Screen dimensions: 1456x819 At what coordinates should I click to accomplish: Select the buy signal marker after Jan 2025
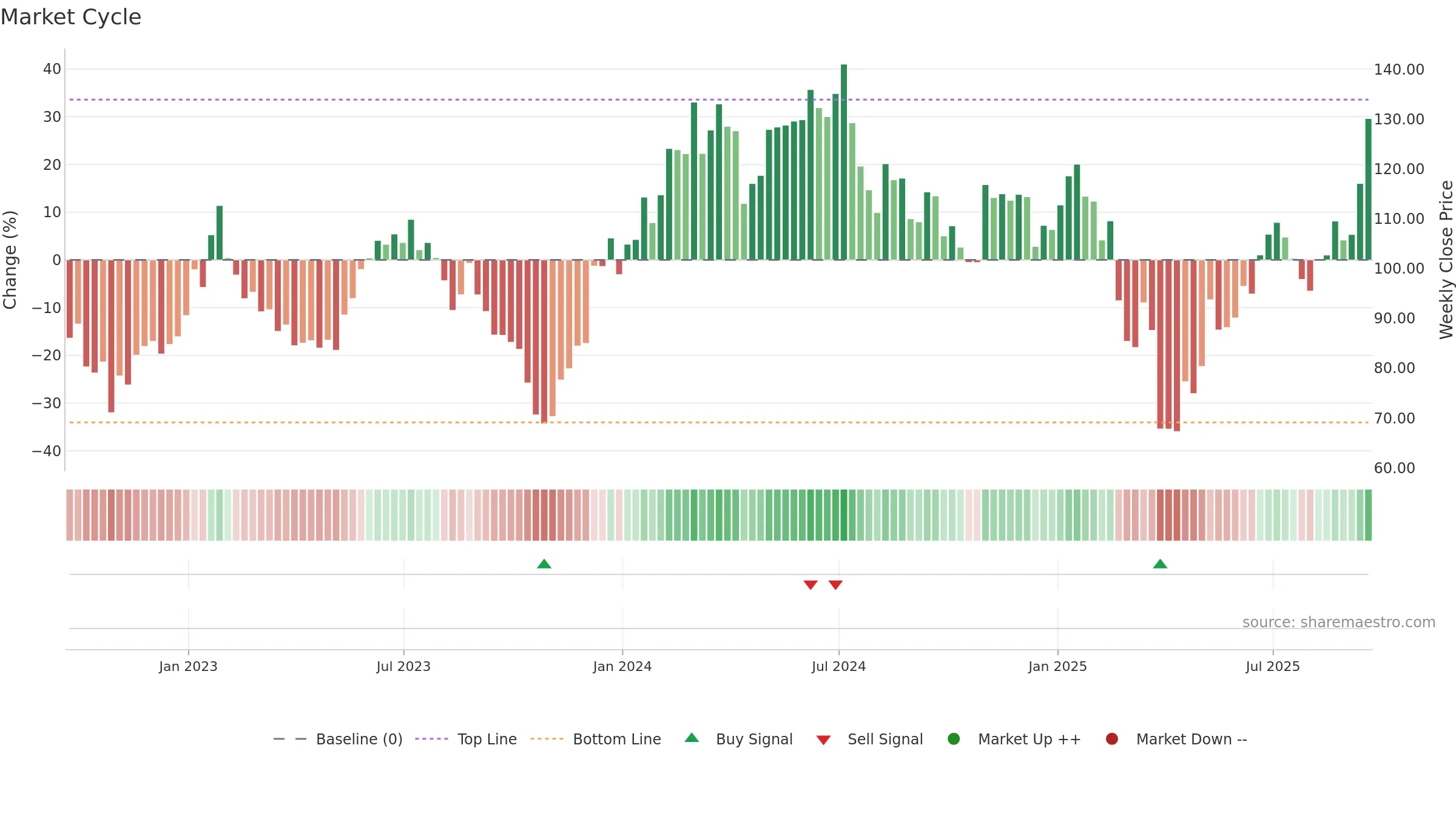[x=1160, y=564]
